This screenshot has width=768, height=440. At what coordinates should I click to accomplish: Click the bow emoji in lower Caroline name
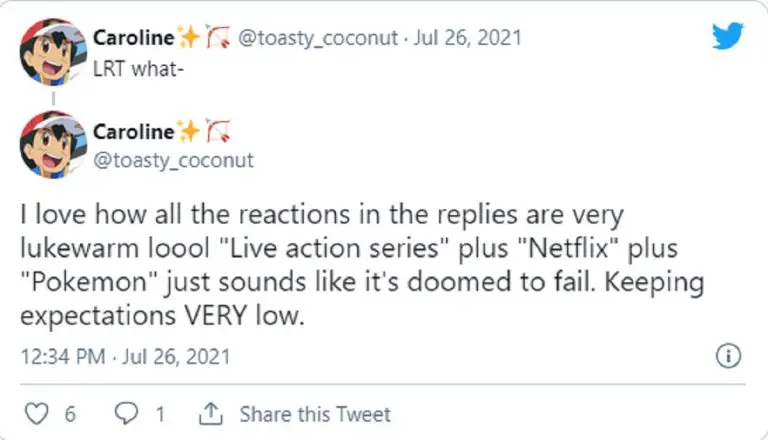point(217,131)
